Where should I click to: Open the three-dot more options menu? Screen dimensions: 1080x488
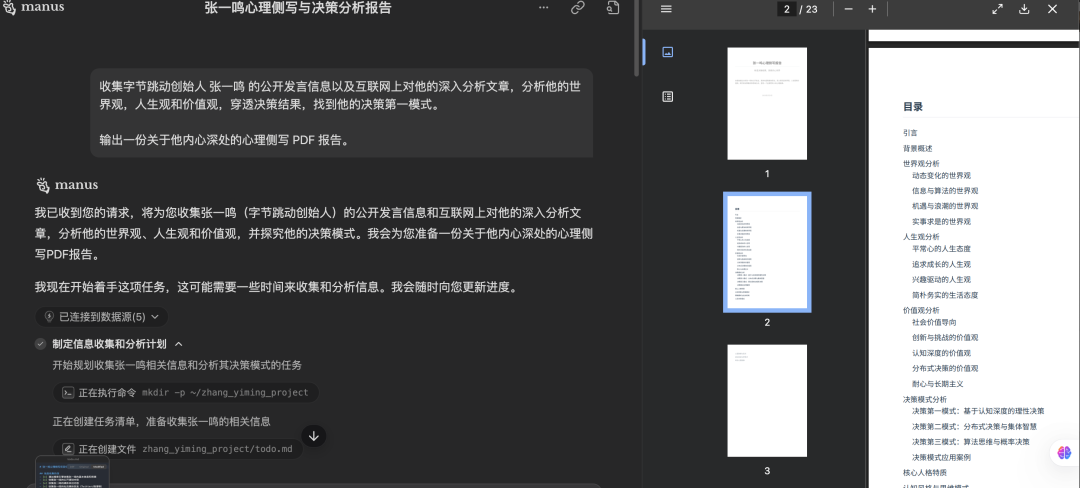pyautogui.click(x=543, y=8)
